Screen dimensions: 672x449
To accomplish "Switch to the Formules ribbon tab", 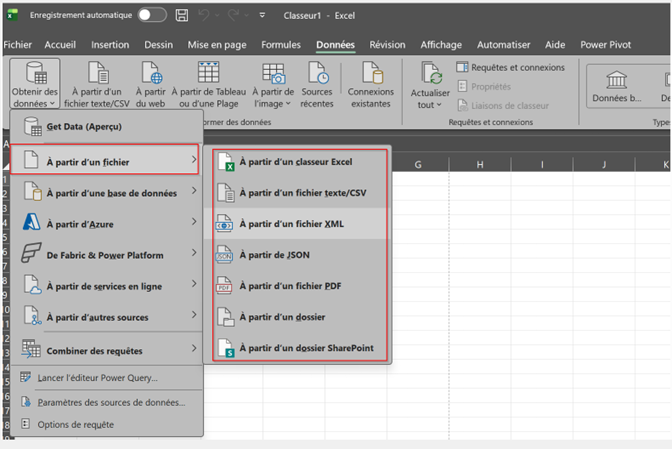I will 281,45.
